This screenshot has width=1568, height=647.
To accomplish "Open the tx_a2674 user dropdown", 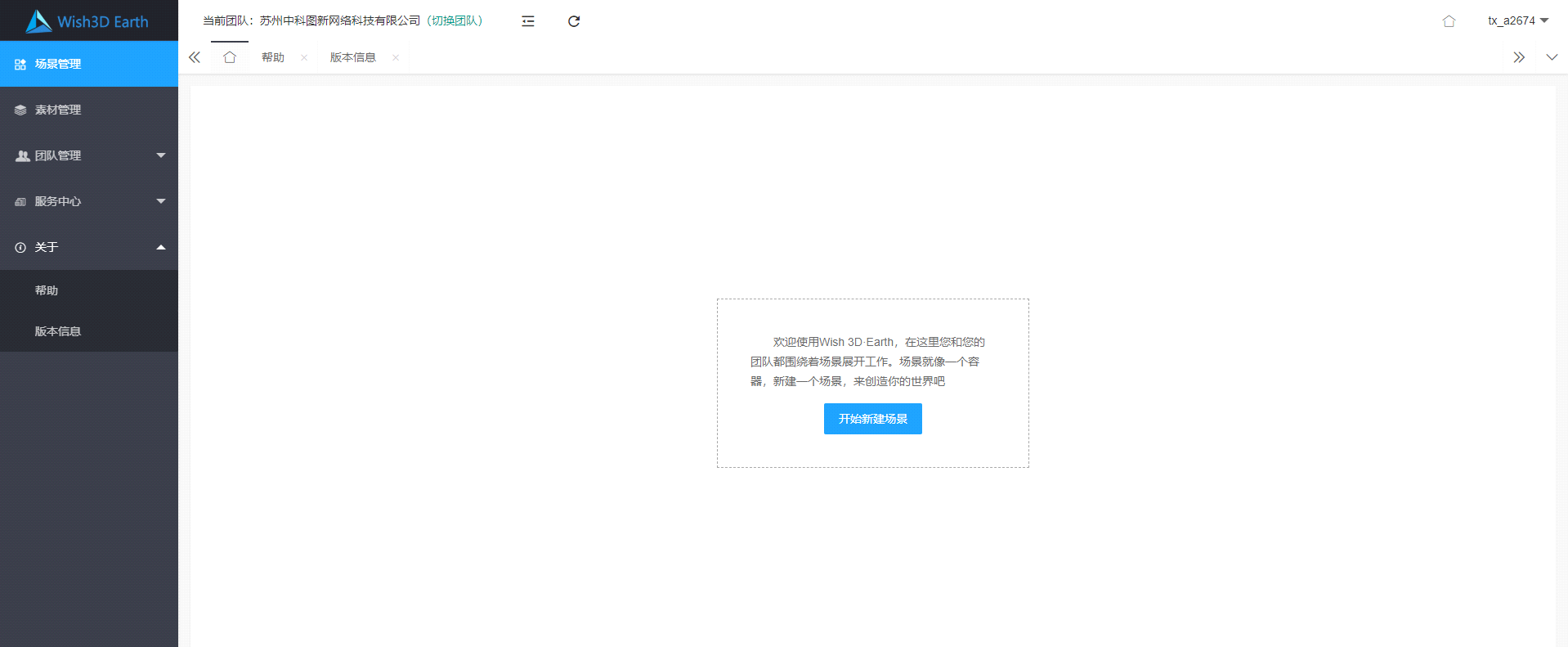I will click(1517, 21).
